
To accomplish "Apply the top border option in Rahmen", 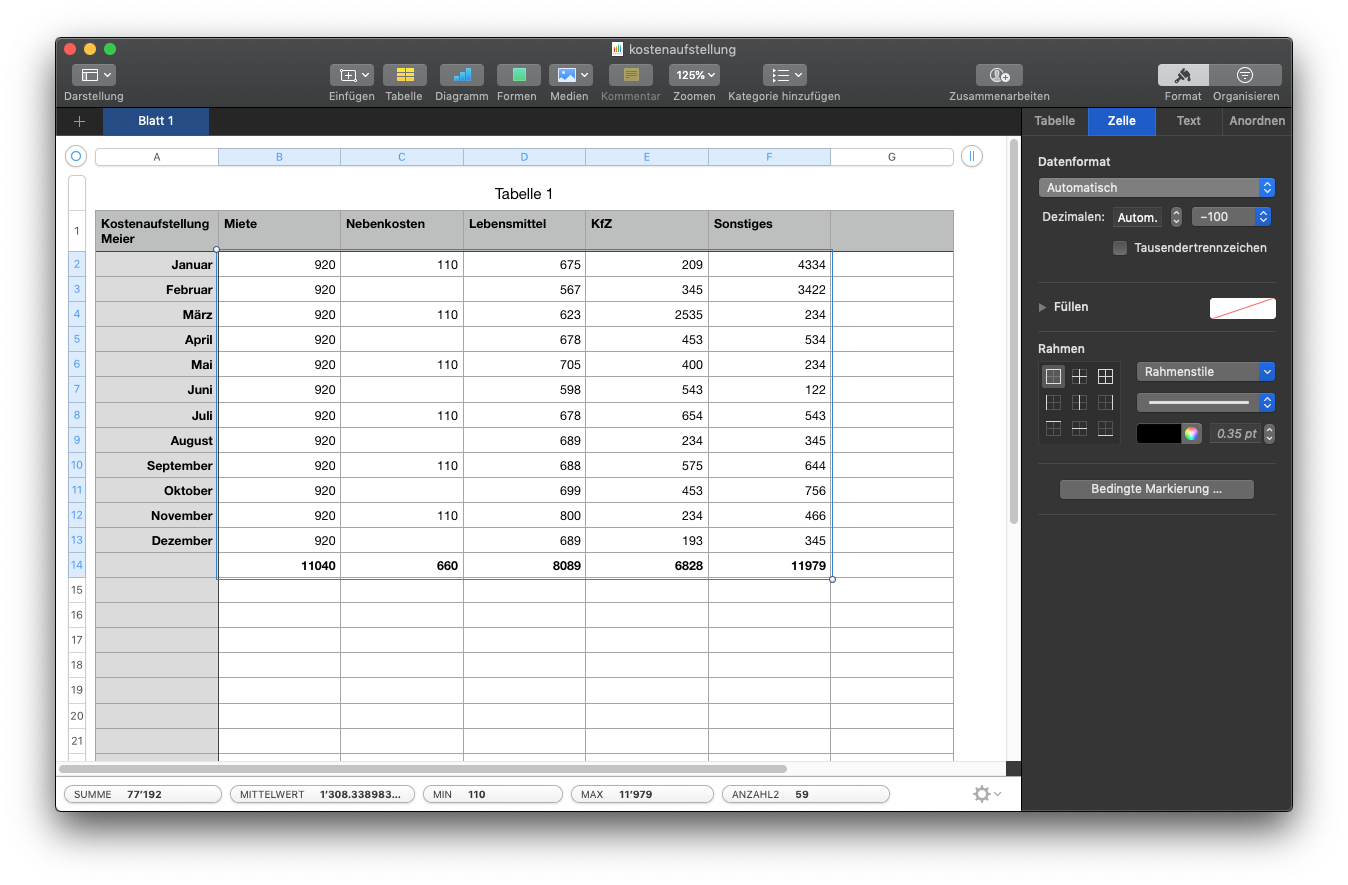I will click(1053, 428).
